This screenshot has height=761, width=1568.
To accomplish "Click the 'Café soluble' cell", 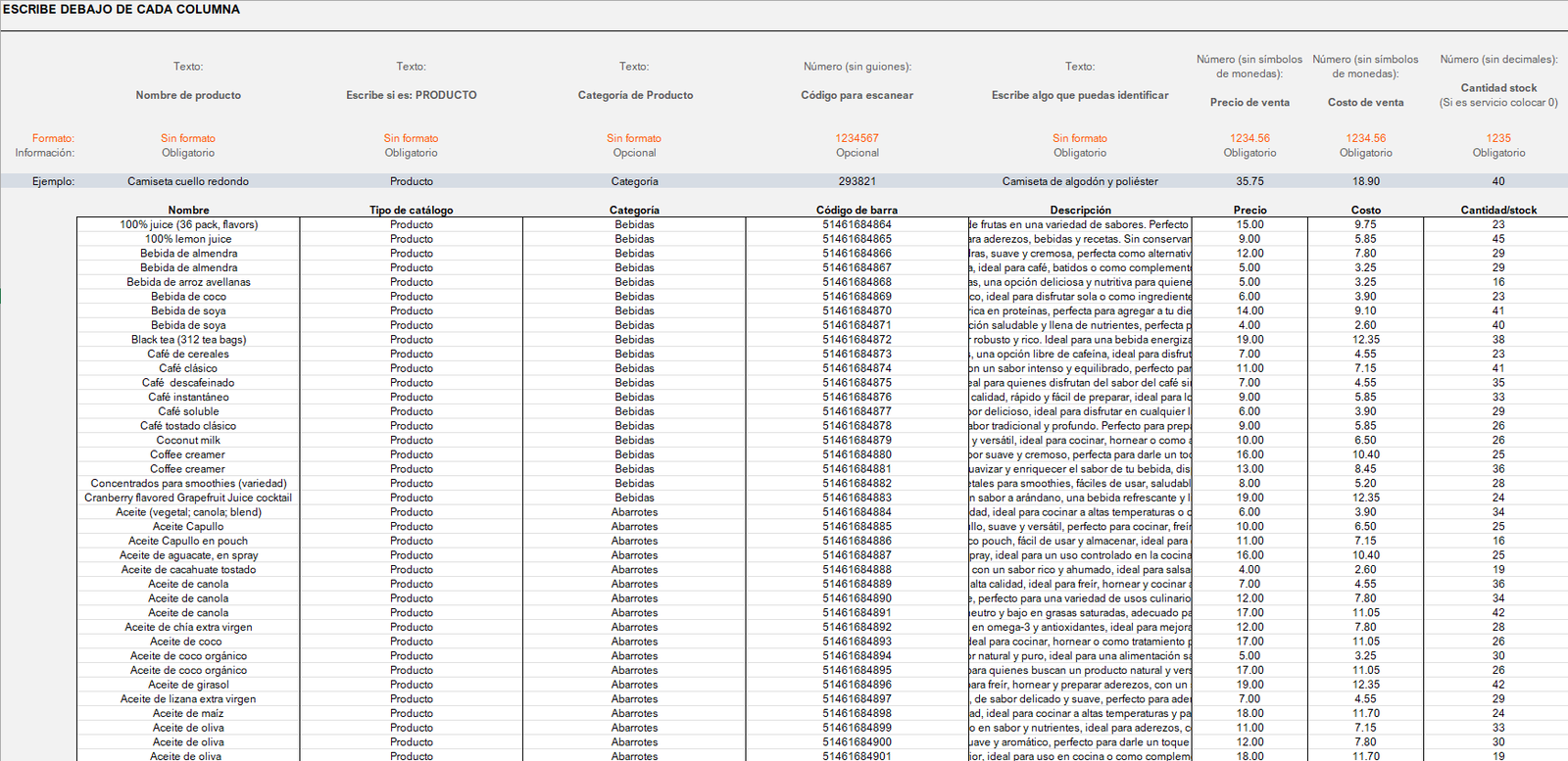I will point(188,411).
